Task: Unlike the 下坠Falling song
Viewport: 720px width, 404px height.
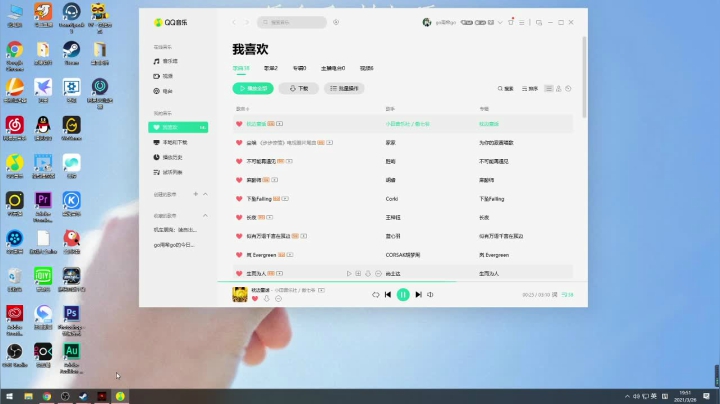Action: [239, 199]
